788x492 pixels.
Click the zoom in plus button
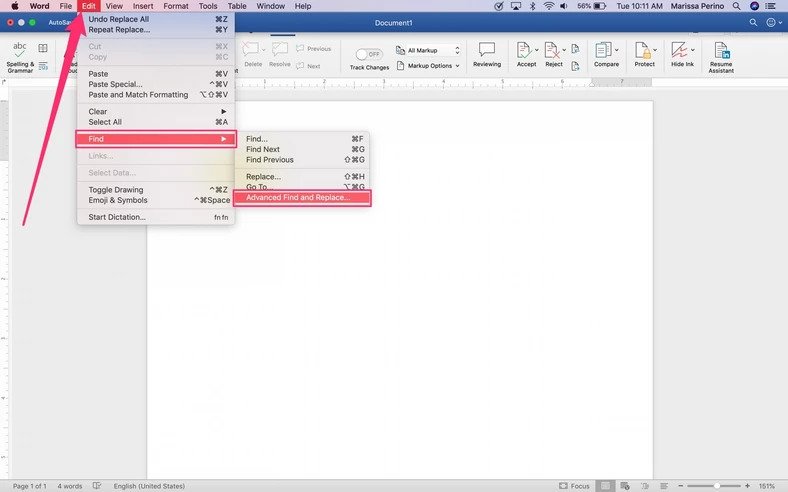click(747, 486)
